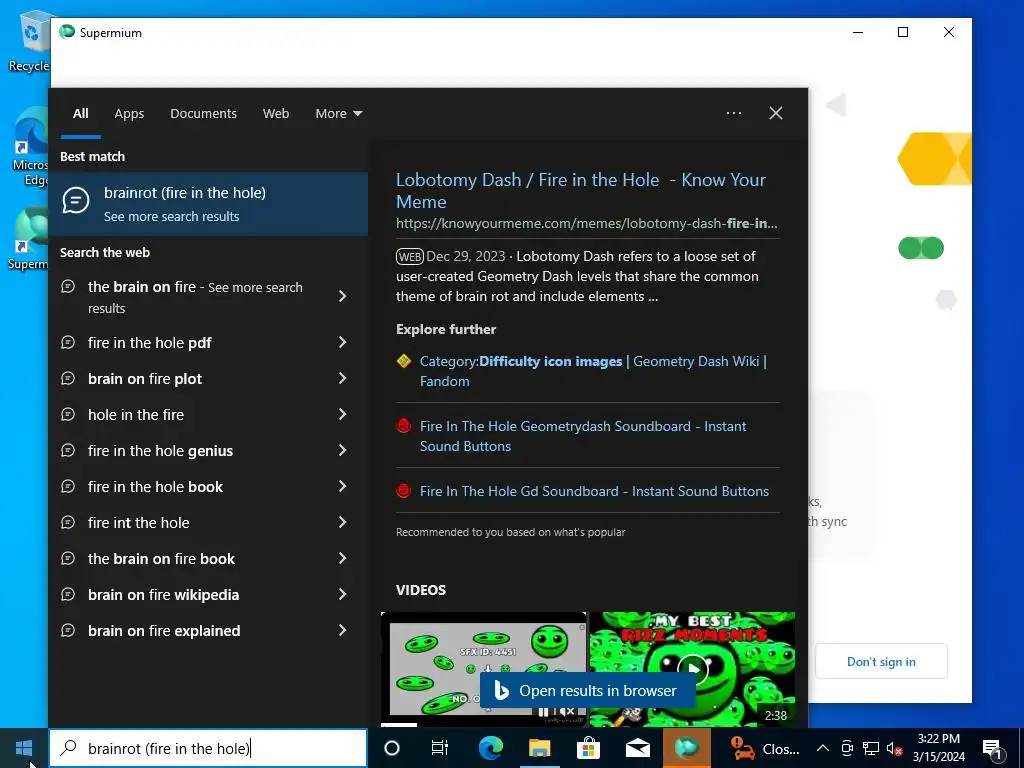Click the Meet Now tray icon
The width and height of the screenshot is (1024, 768).
pos(847,748)
